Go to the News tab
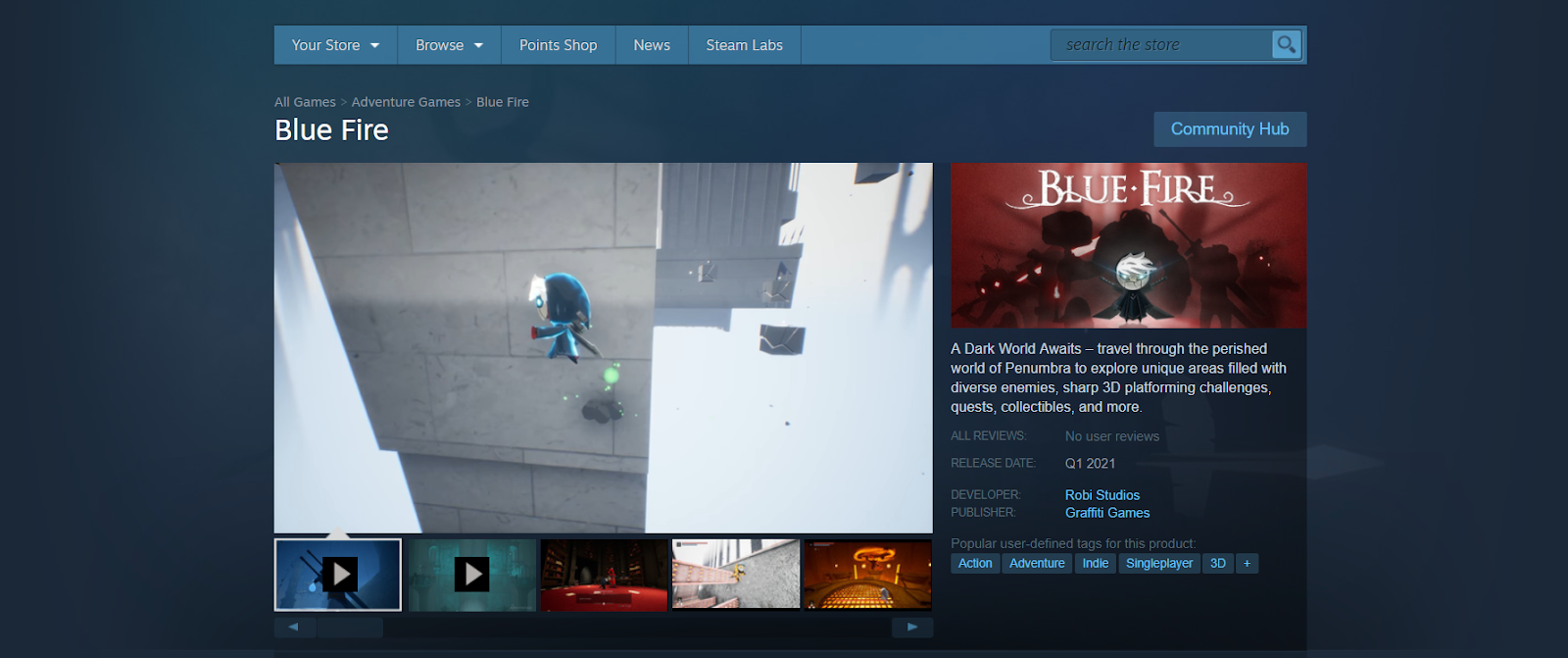1568x658 pixels. [x=652, y=45]
